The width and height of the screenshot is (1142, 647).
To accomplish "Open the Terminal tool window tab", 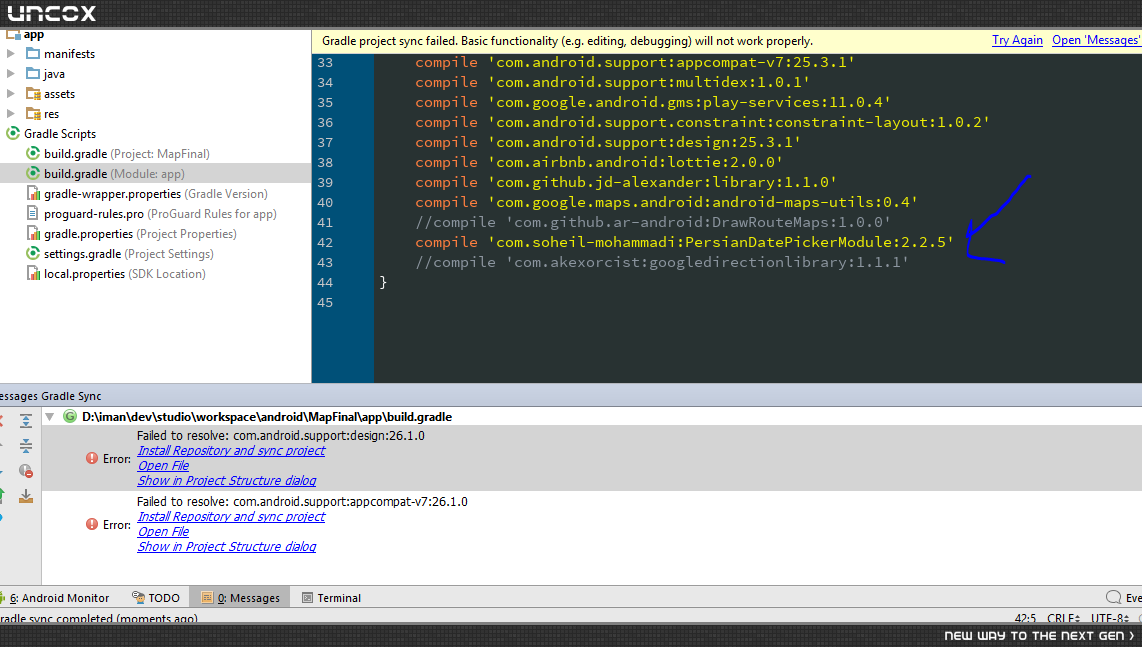I will click(331, 597).
